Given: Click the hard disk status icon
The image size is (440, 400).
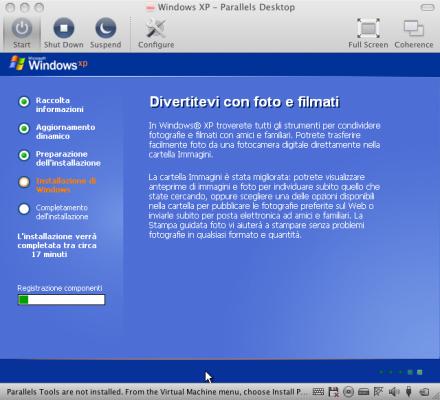Looking at the screenshot, I should [x=363, y=392].
